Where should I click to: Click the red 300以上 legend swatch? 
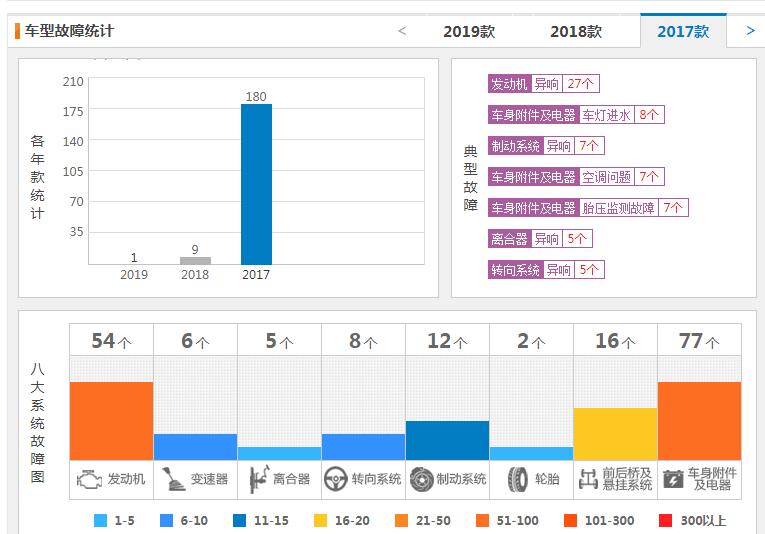click(x=665, y=521)
